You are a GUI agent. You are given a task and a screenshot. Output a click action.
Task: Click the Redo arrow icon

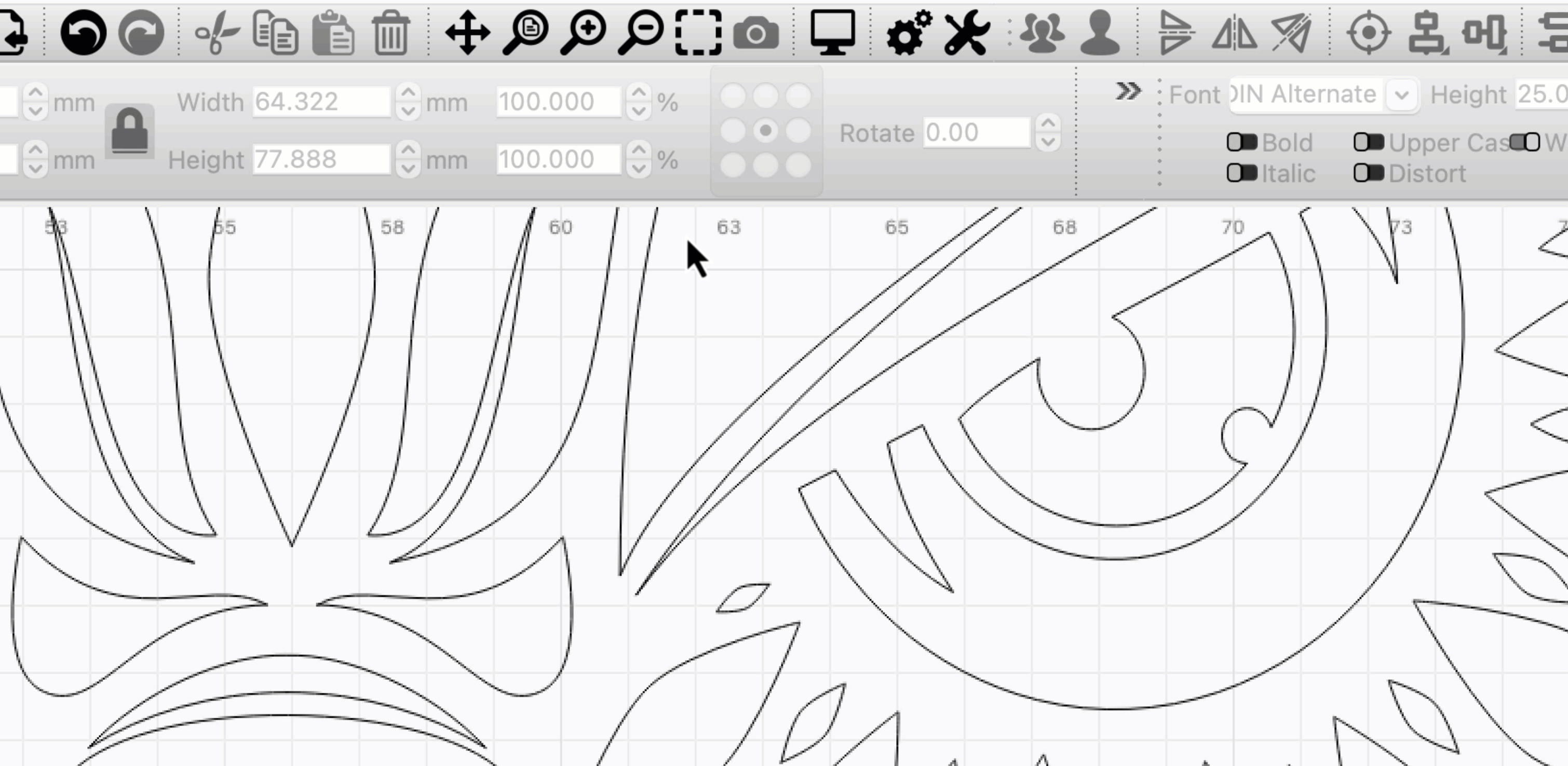(x=141, y=33)
